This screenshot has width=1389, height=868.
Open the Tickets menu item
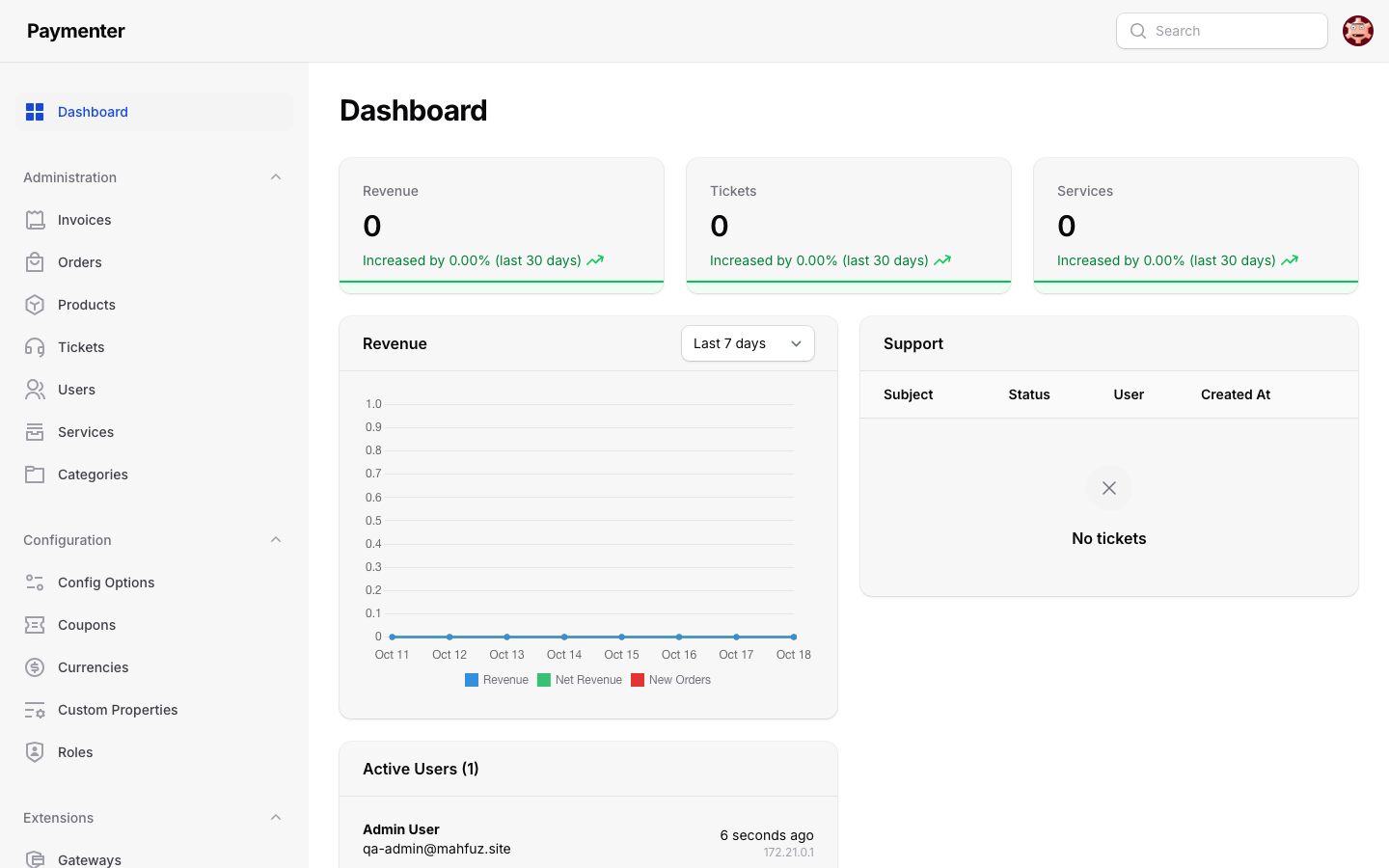154,347
